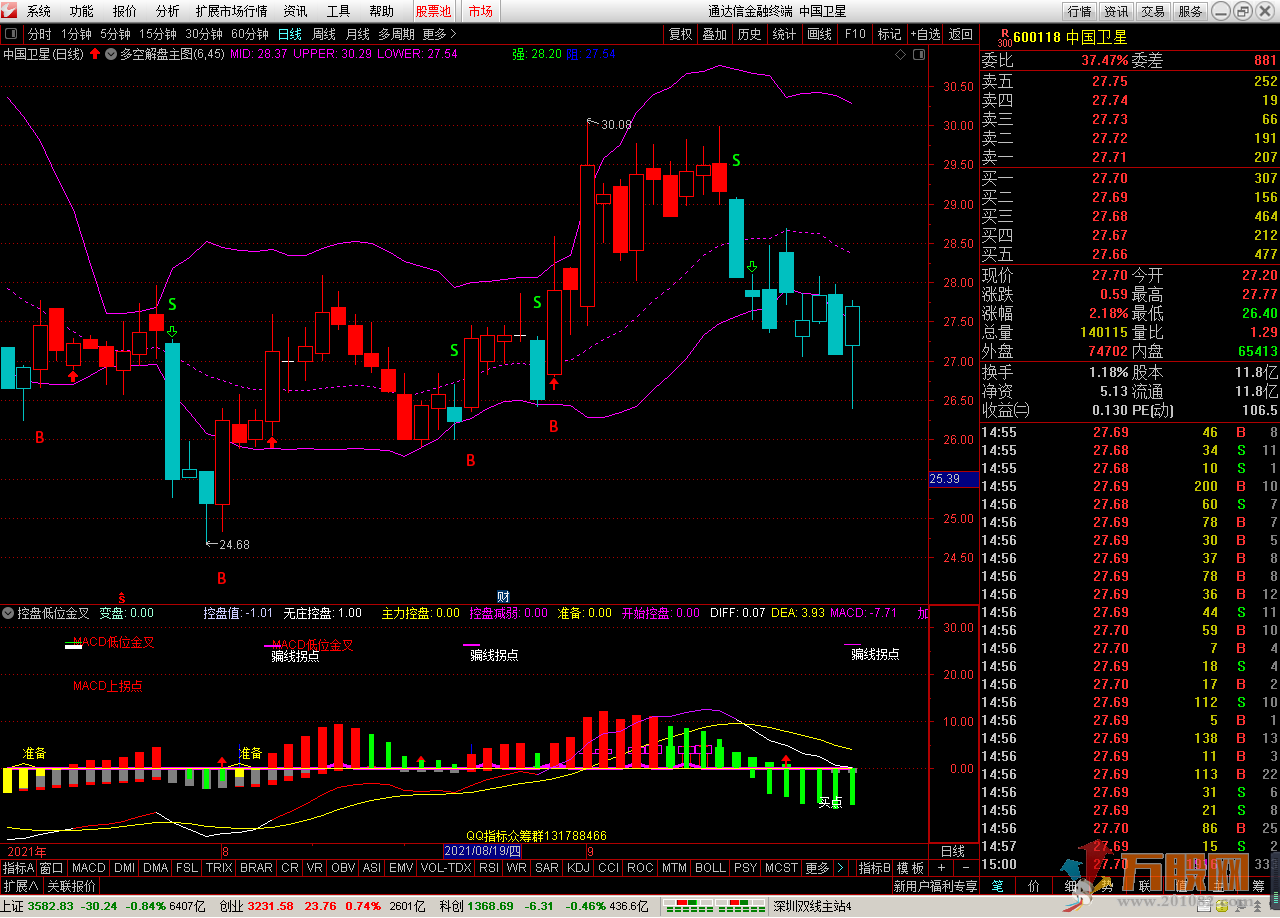Click the red 股票池 button
Viewport: 1280px width, 918px height.
[x=434, y=11]
